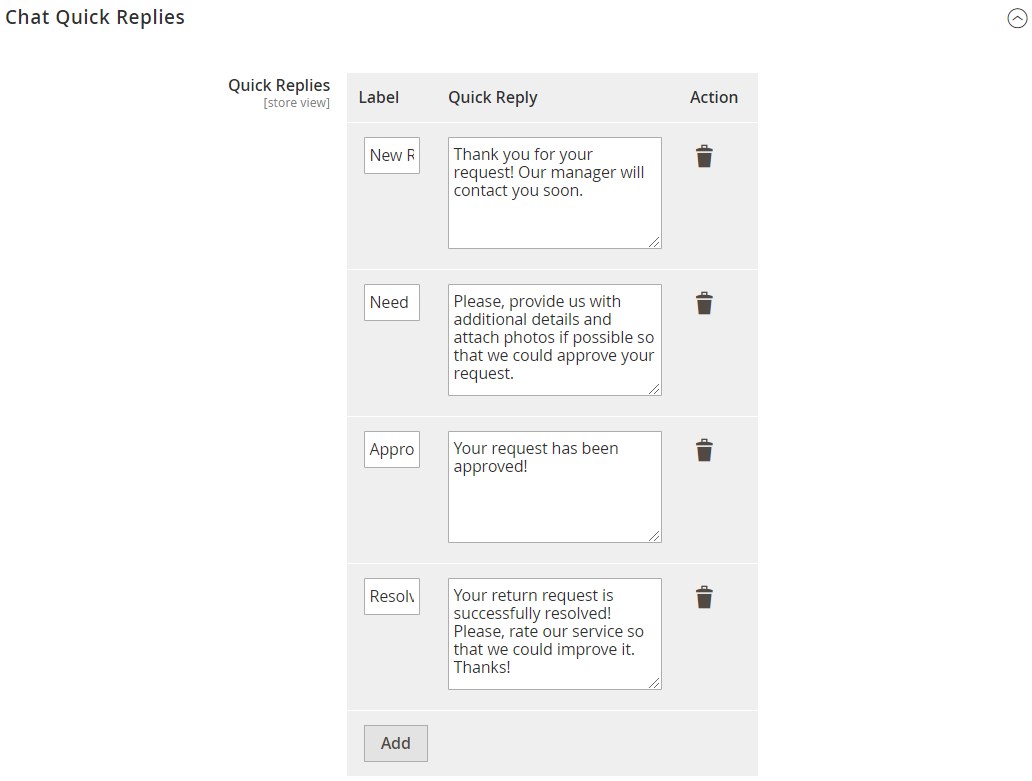Delete the 'Thank you for your request' reply
The width and height of the screenshot is (1032, 781).
point(704,157)
